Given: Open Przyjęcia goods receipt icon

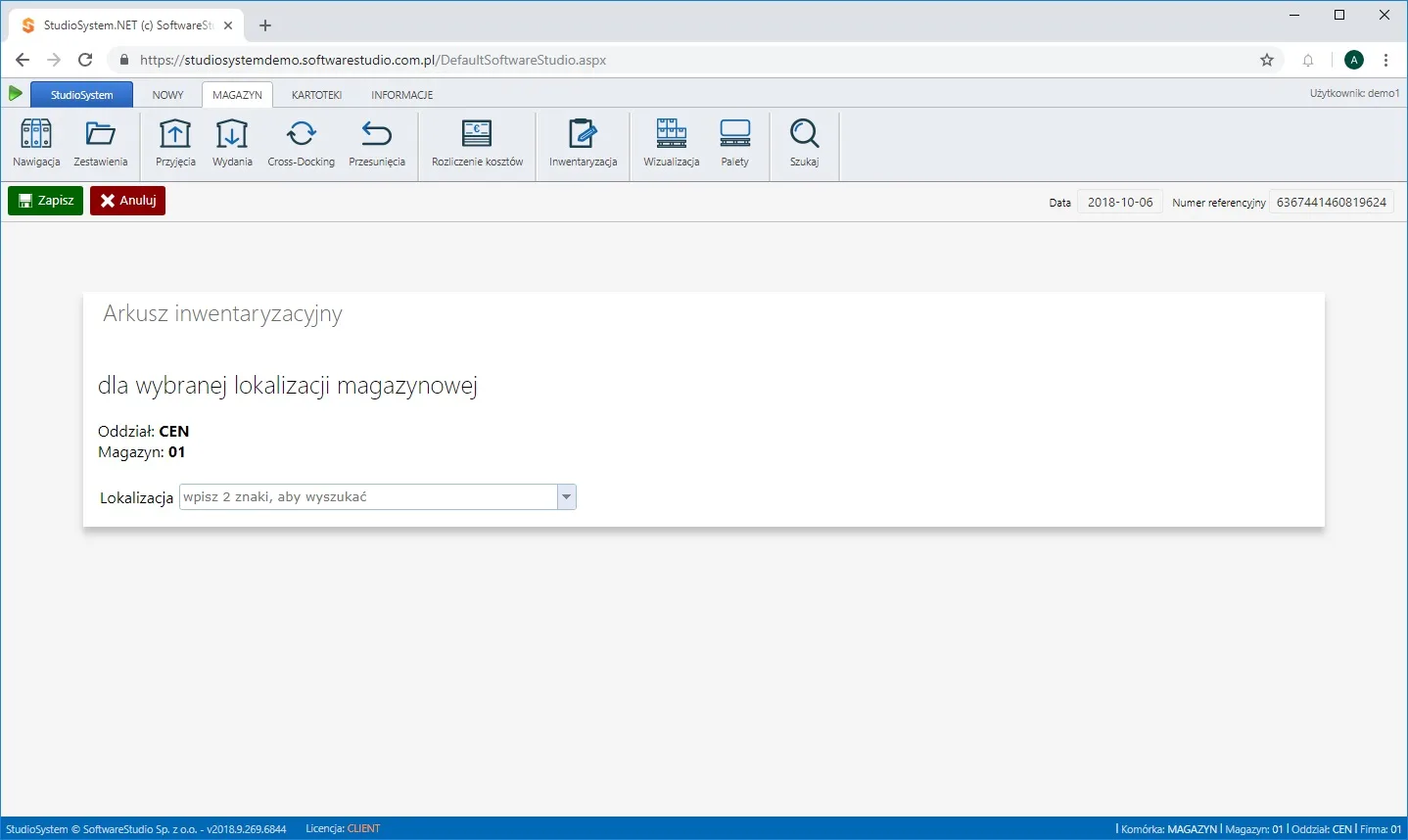Looking at the screenshot, I should (175, 144).
